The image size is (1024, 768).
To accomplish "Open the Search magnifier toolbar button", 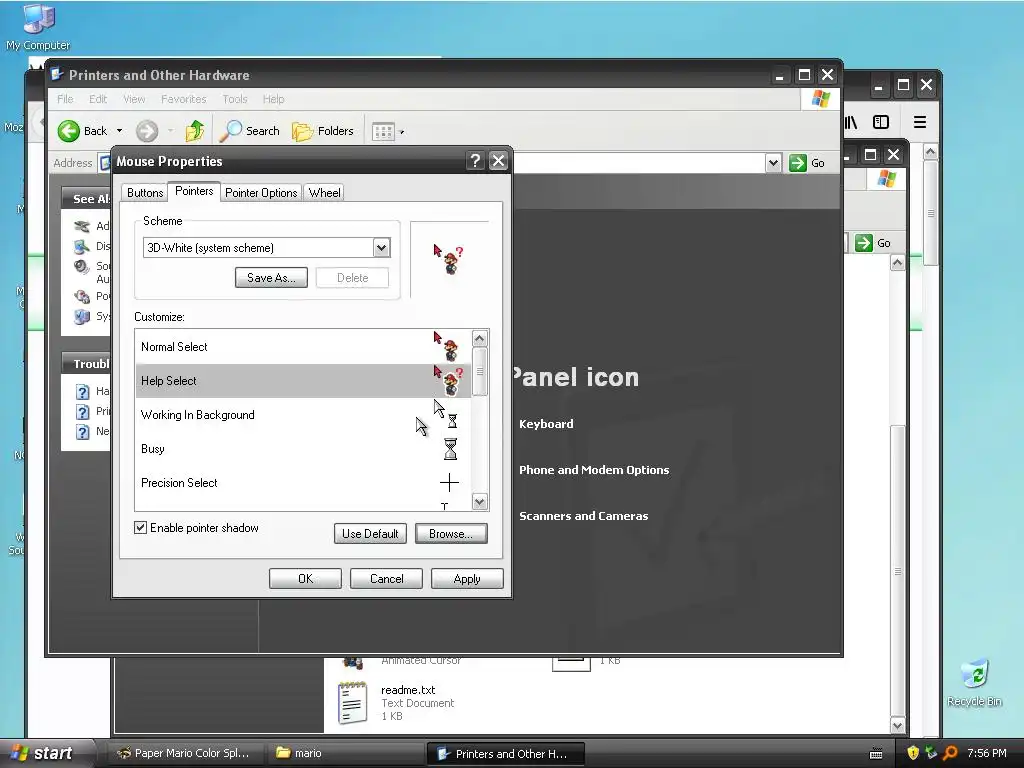I will (x=249, y=131).
